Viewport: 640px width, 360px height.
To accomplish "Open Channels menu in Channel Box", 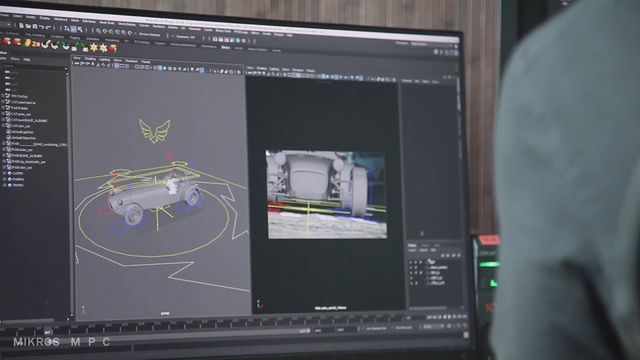I will tap(407, 81).
